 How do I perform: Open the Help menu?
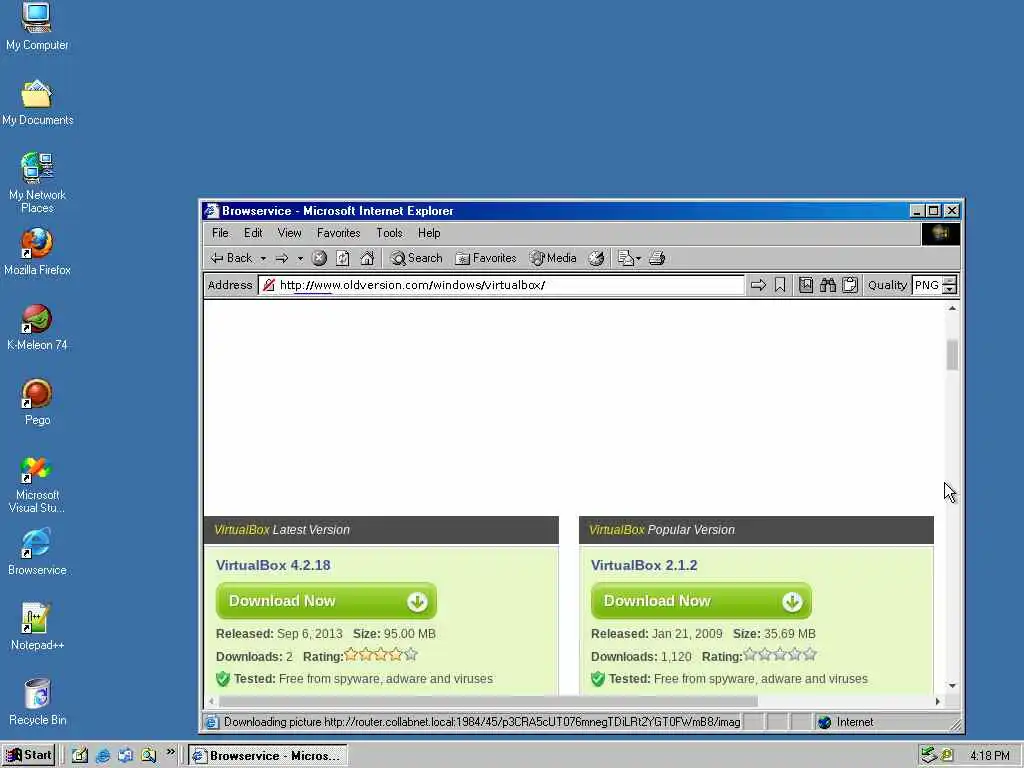429,232
